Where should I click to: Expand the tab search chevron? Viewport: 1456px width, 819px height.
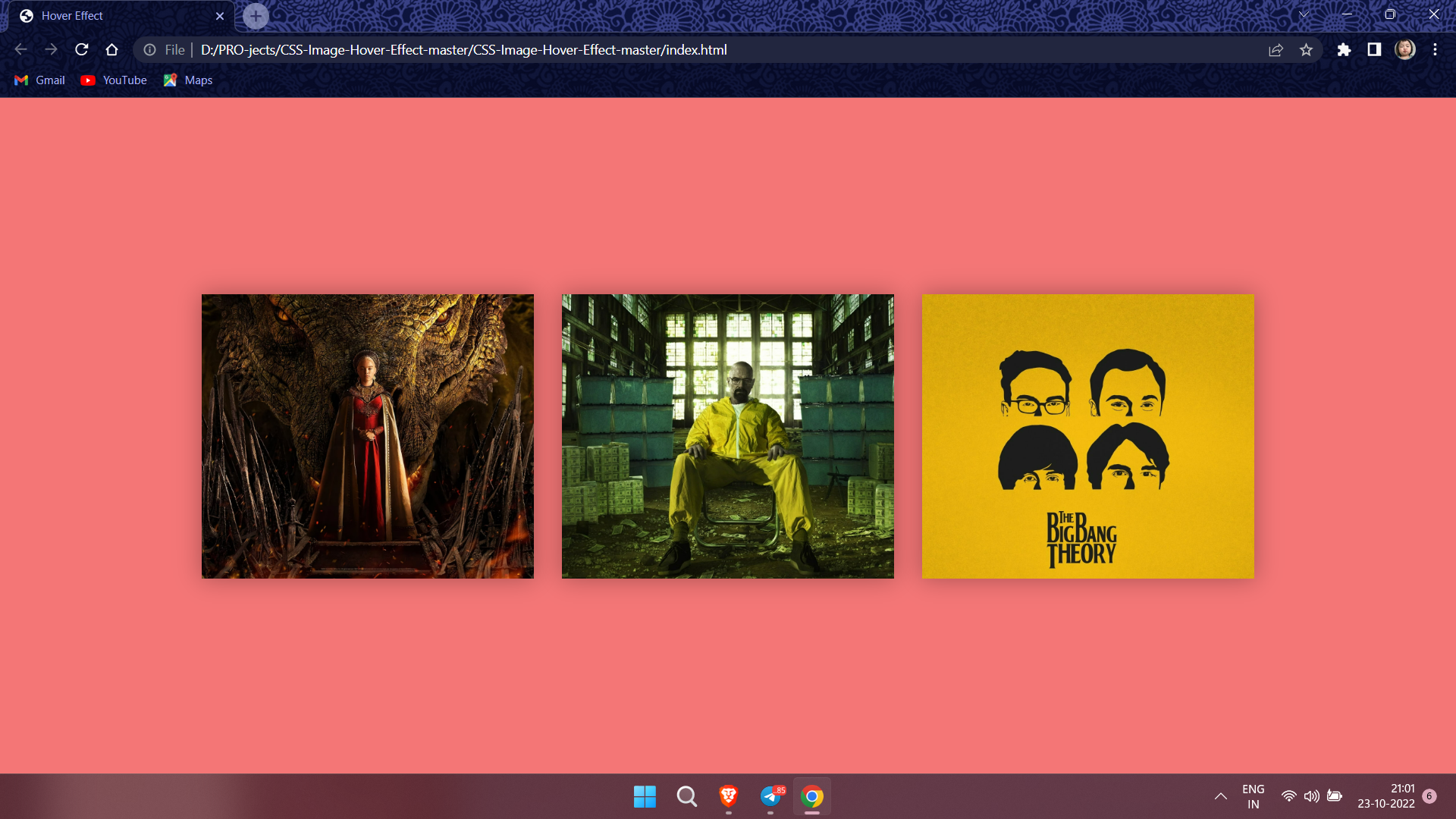tap(1304, 14)
